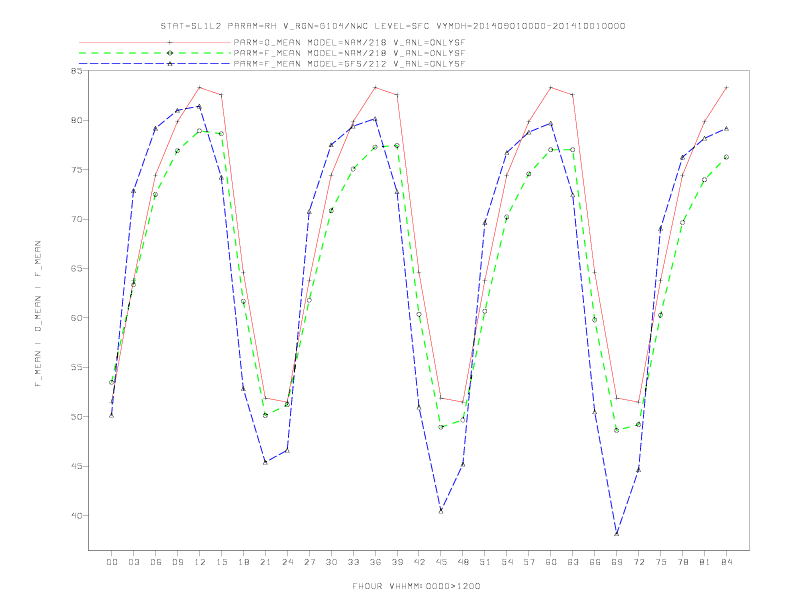Click x-axis tick label 18
Image resolution: width=792 pixels, height=612 pixels.
pos(243,562)
